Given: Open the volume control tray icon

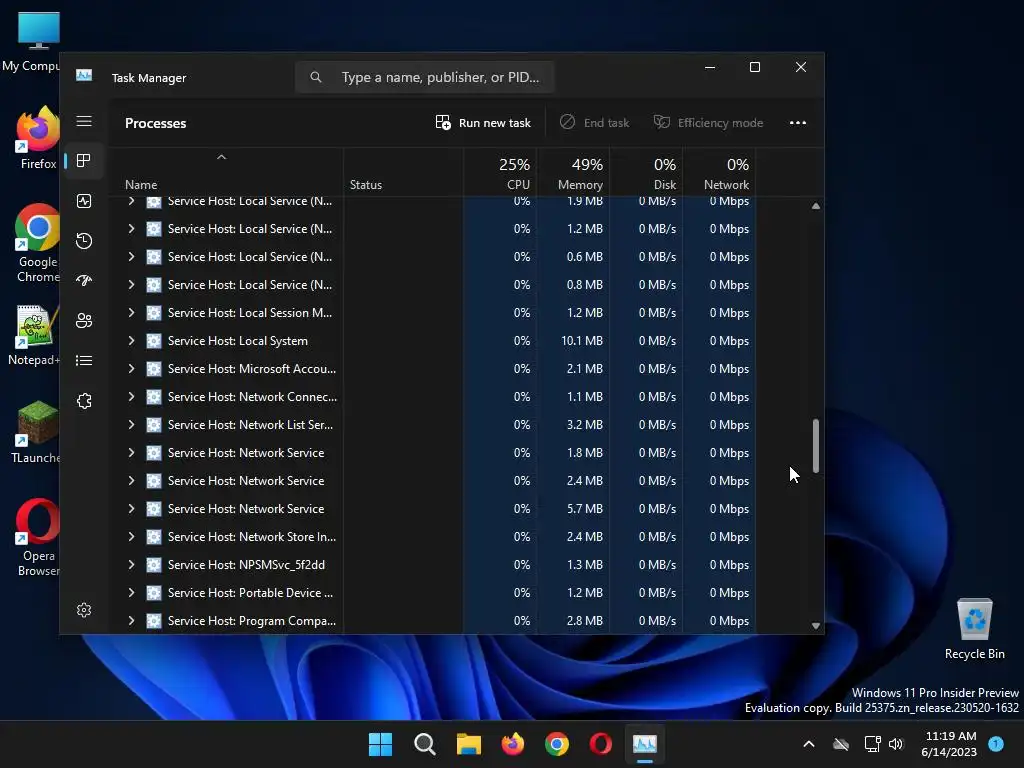Looking at the screenshot, I should pyautogui.click(x=896, y=744).
